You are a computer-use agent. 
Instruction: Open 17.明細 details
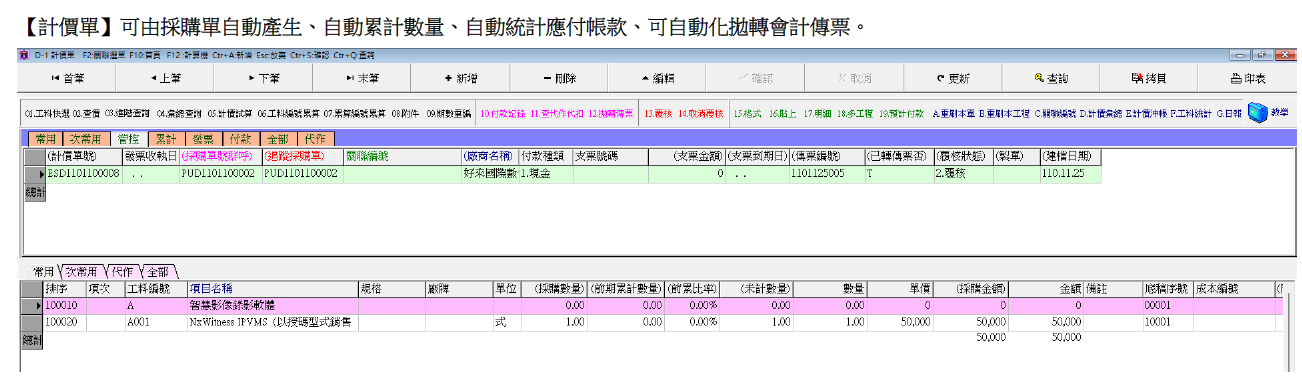pos(817,114)
